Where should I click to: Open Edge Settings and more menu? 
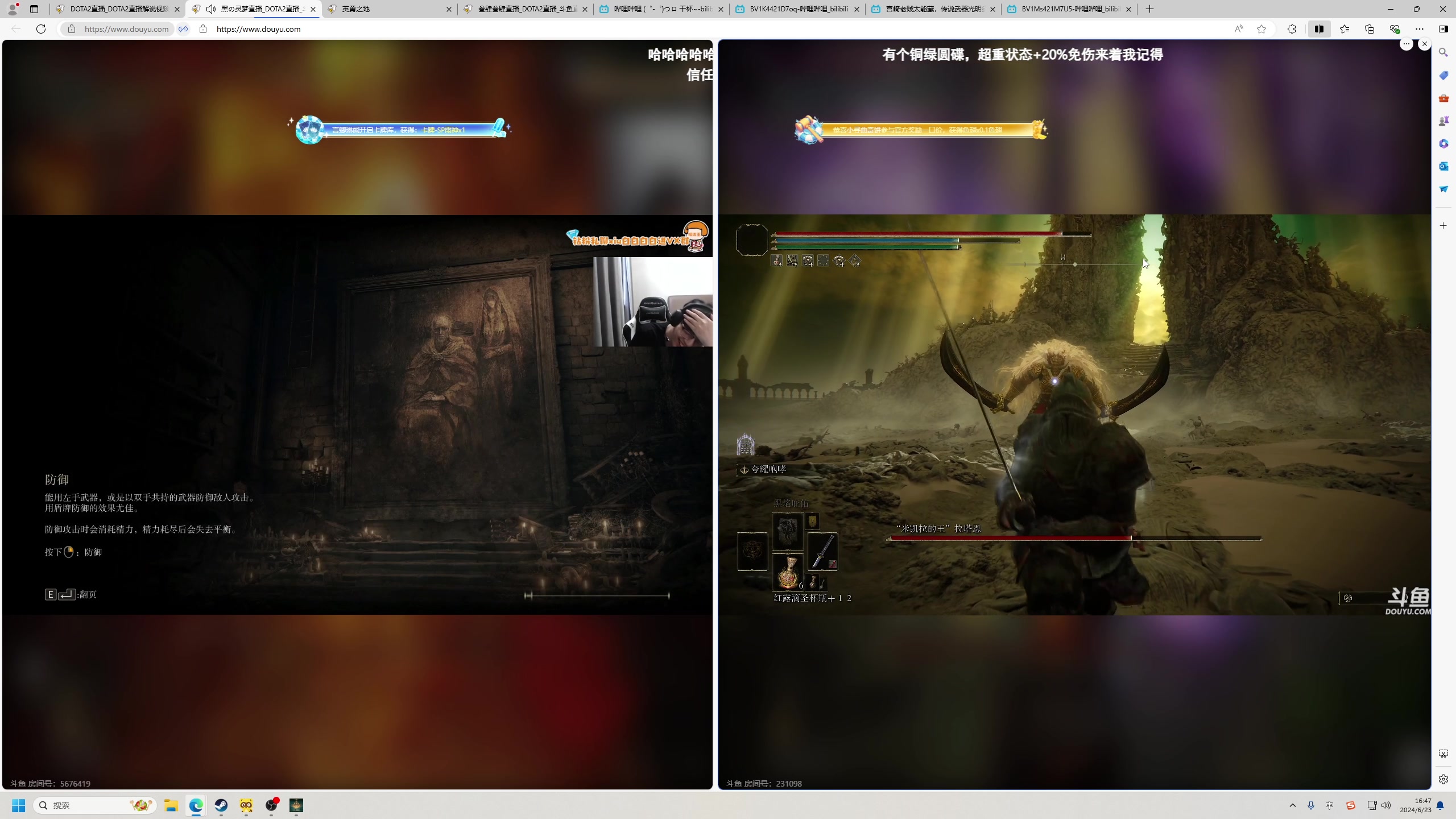[x=1420, y=29]
